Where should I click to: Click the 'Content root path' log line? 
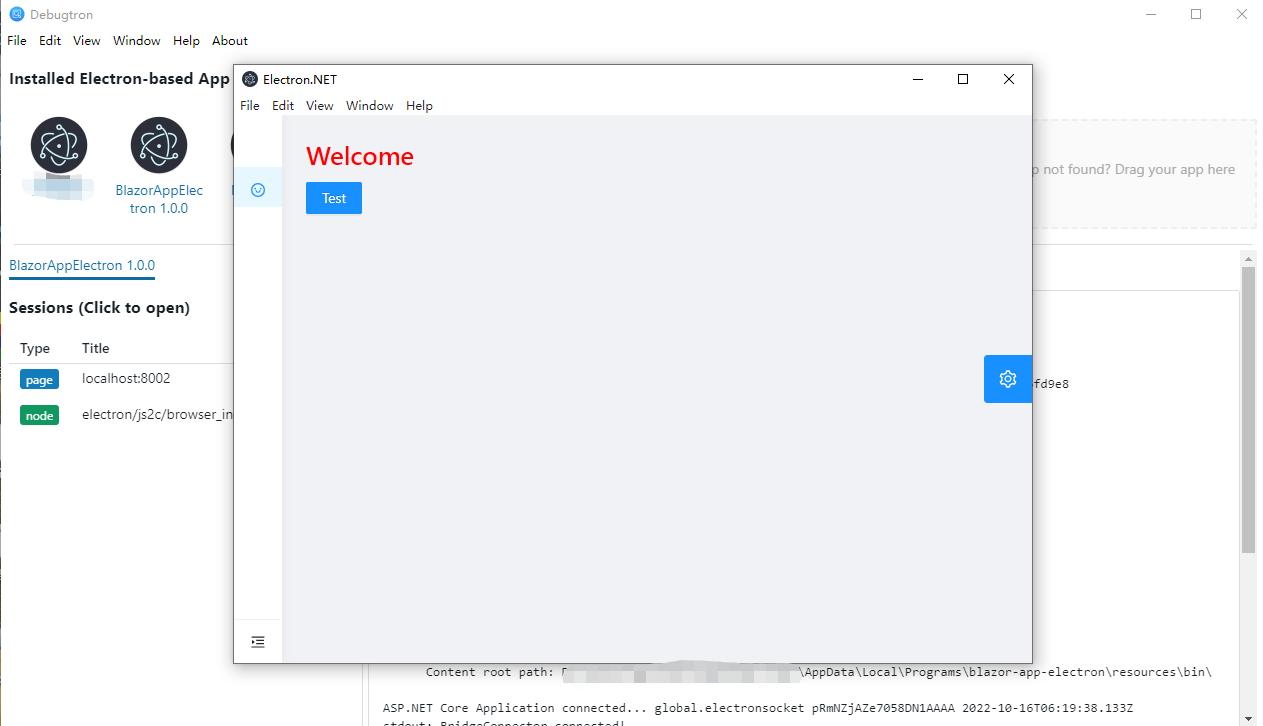click(x=819, y=672)
